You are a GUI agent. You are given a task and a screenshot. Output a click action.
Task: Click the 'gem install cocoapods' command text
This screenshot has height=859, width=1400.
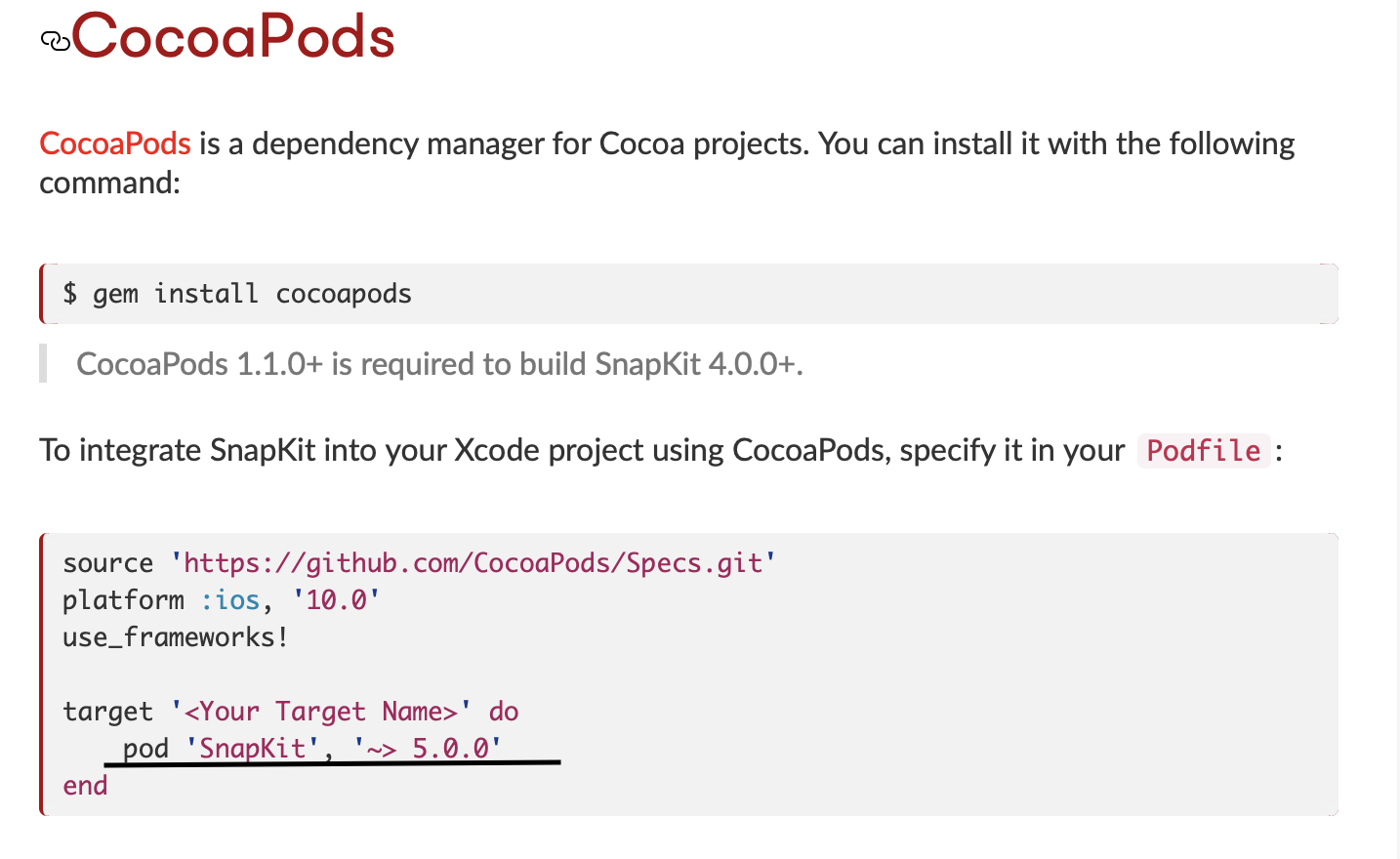pos(252,294)
